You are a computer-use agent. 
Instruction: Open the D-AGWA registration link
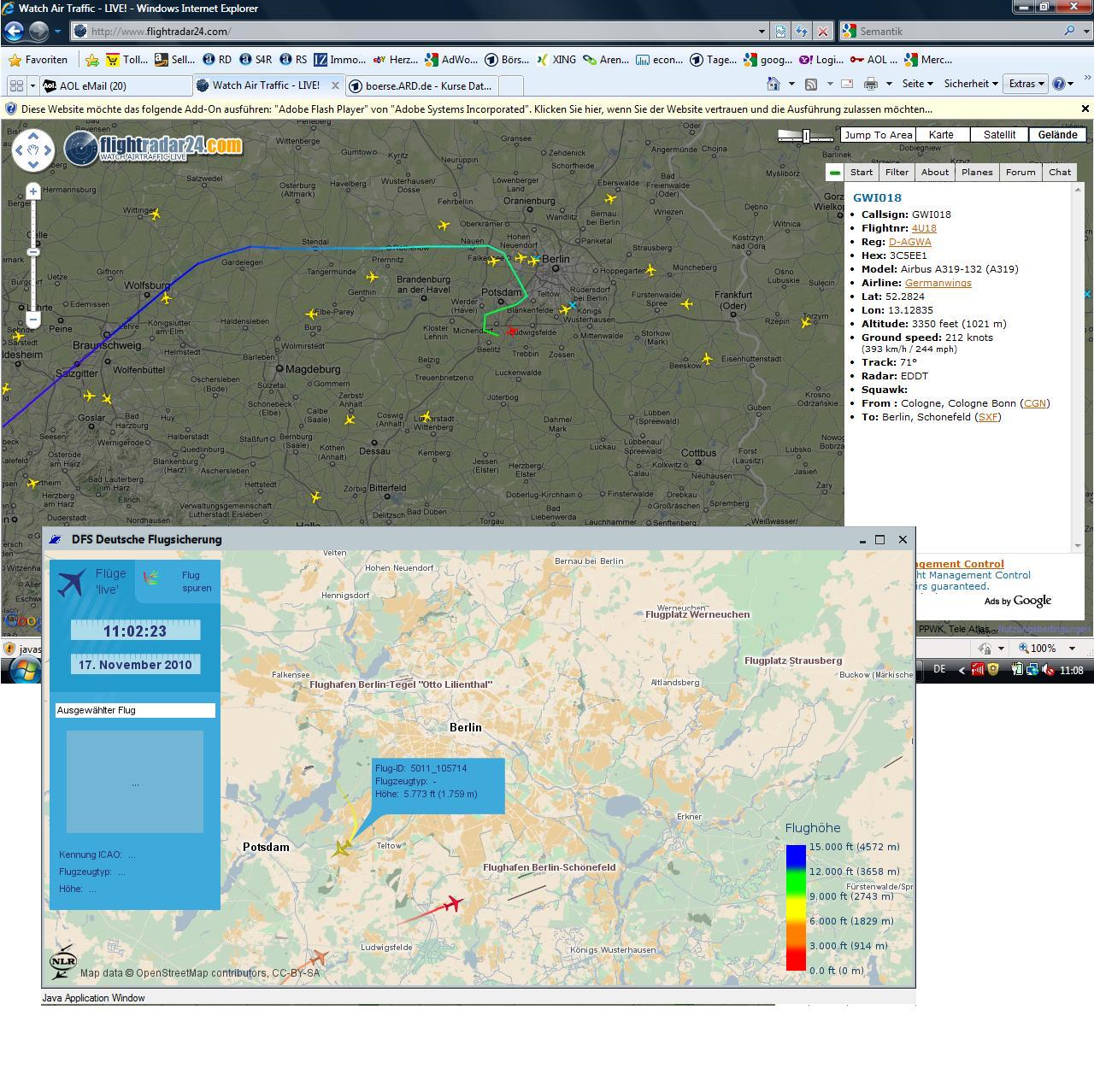(x=909, y=242)
